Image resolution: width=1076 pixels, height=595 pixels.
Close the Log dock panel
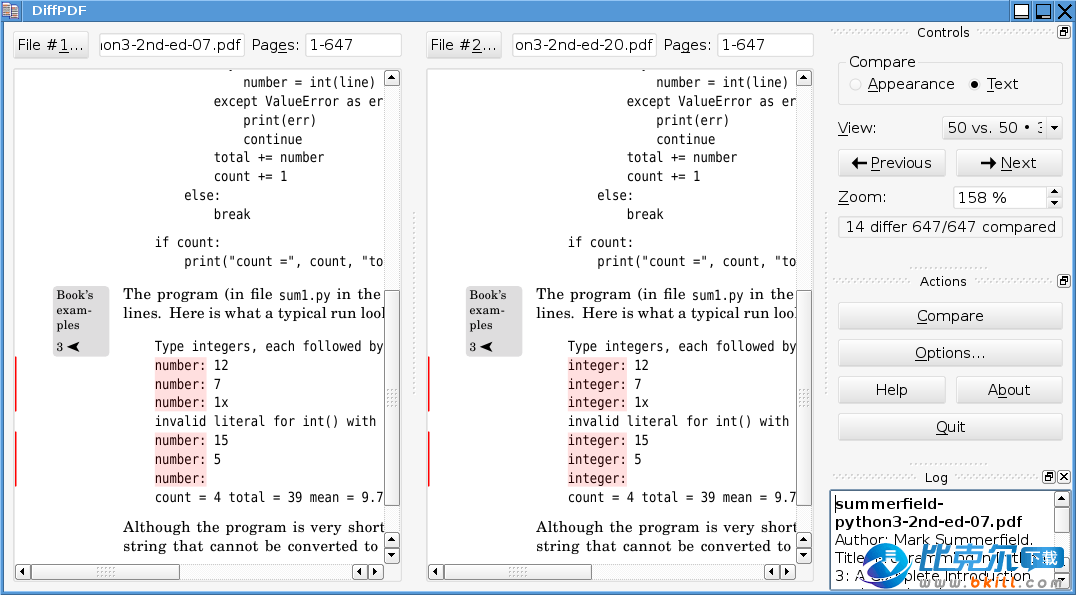pos(1062,477)
